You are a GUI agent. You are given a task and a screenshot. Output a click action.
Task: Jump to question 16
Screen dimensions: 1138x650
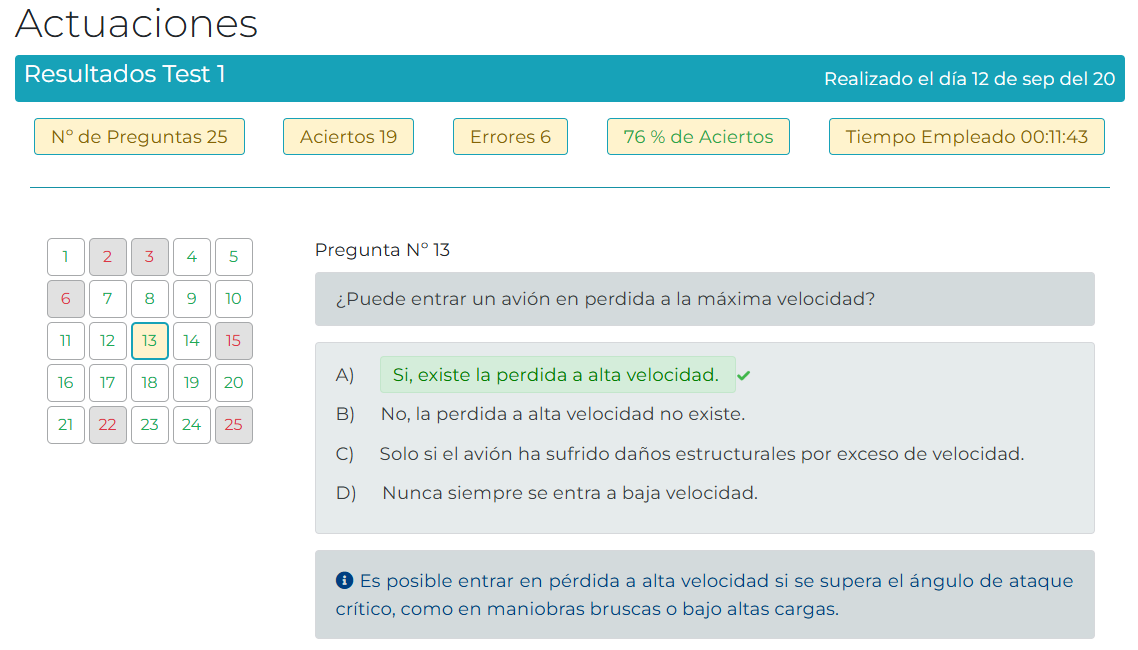[65, 383]
